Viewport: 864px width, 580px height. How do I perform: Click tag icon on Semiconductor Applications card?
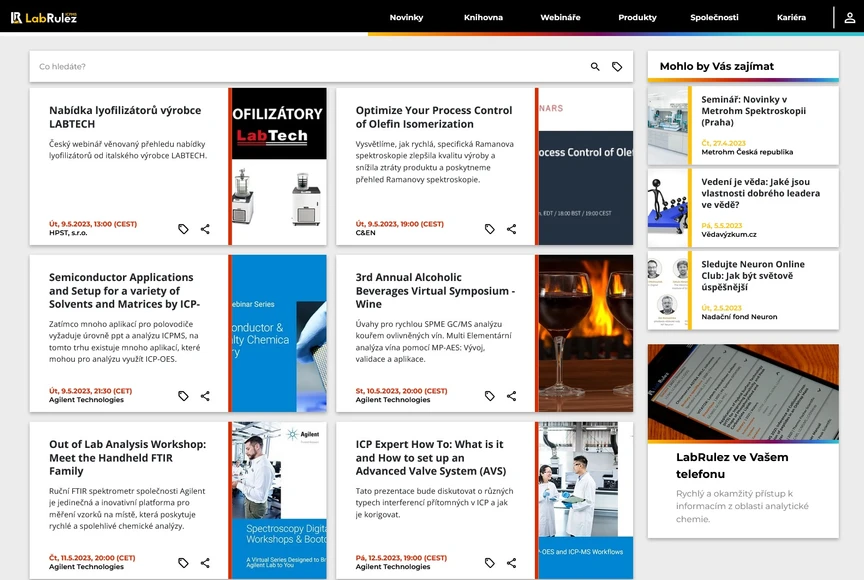[x=183, y=396]
